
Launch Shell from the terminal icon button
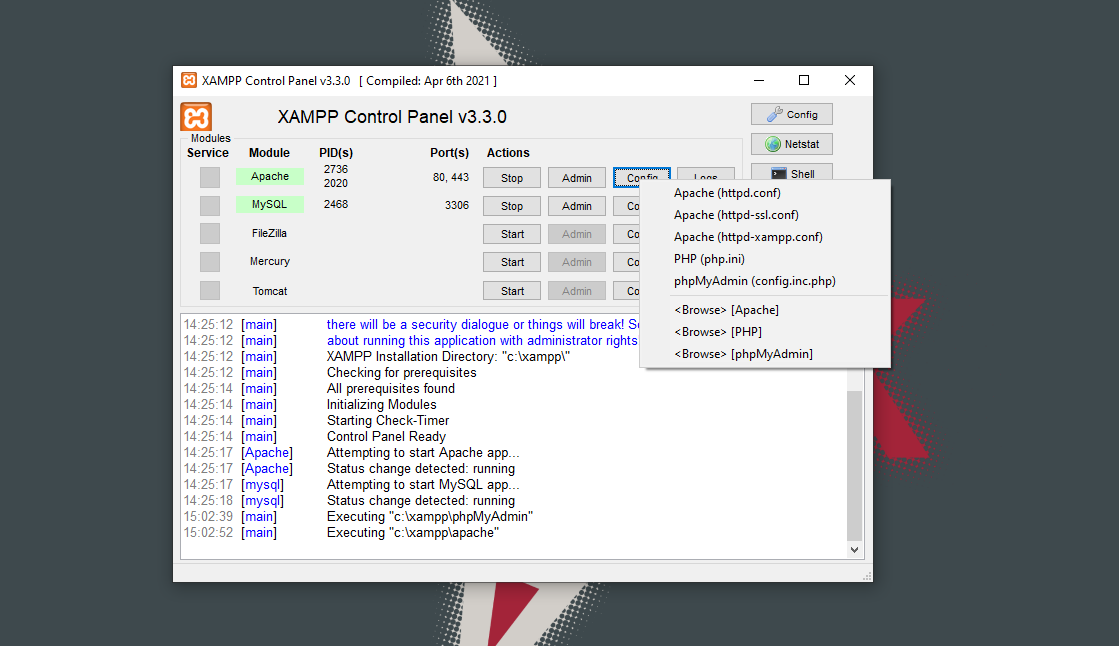point(791,174)
